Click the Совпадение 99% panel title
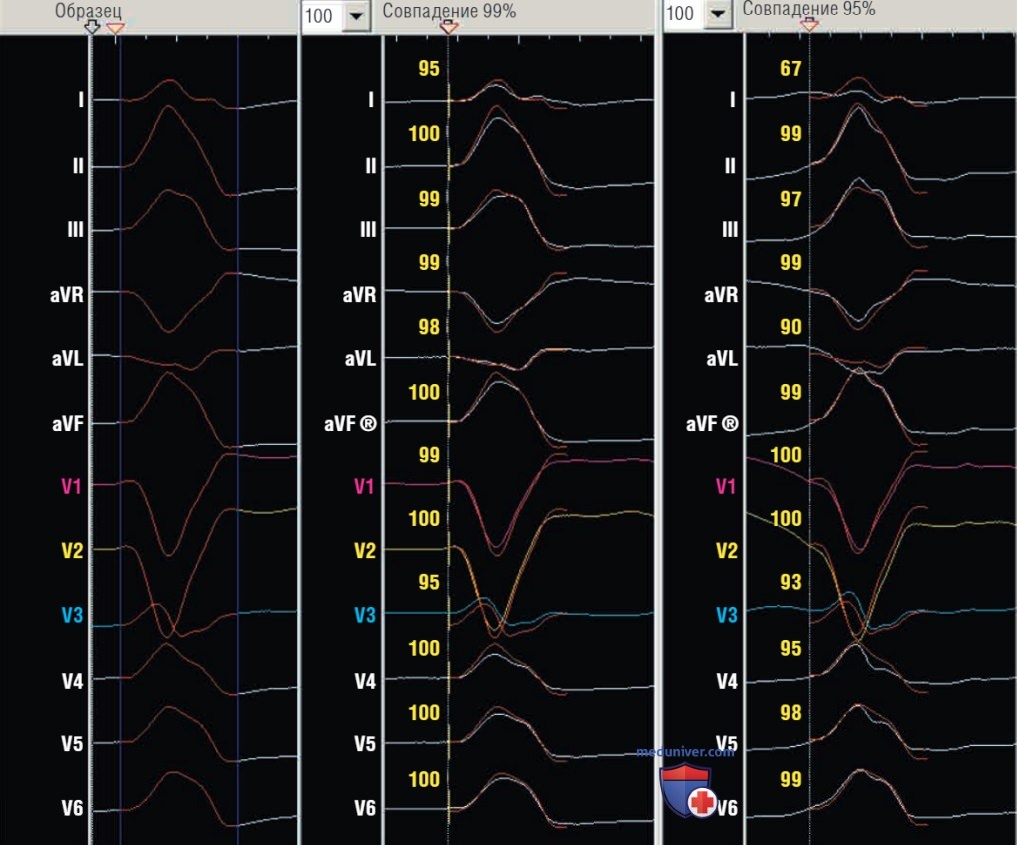Image resolution: width=1017 pixels, height=845 pixels. [x=449, y=11]
